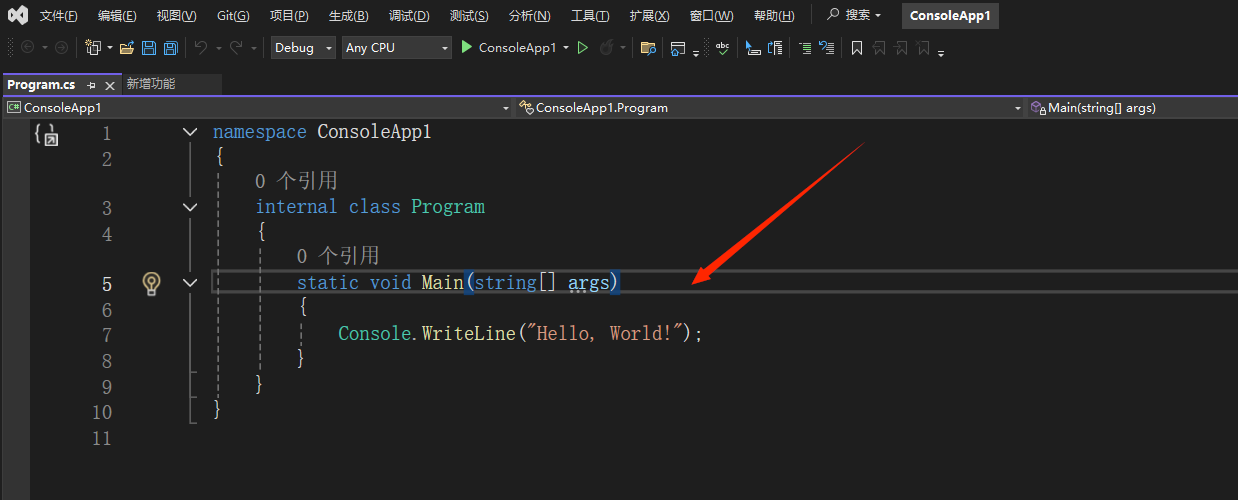
Task: Click the comment selected lines icon
Action: coord(804,48)
